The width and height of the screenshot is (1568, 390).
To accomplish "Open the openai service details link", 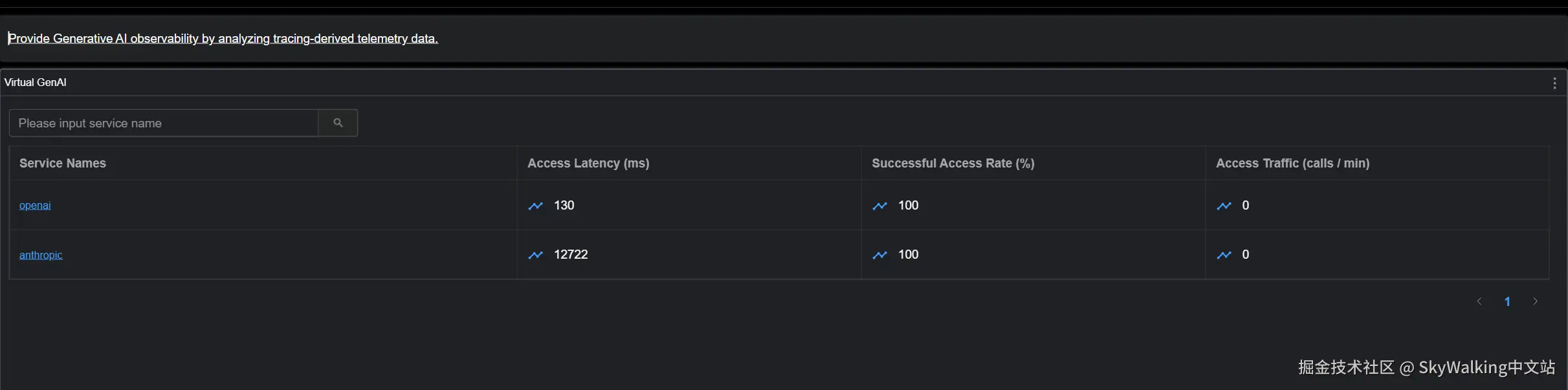I will (x=36, y=205).
